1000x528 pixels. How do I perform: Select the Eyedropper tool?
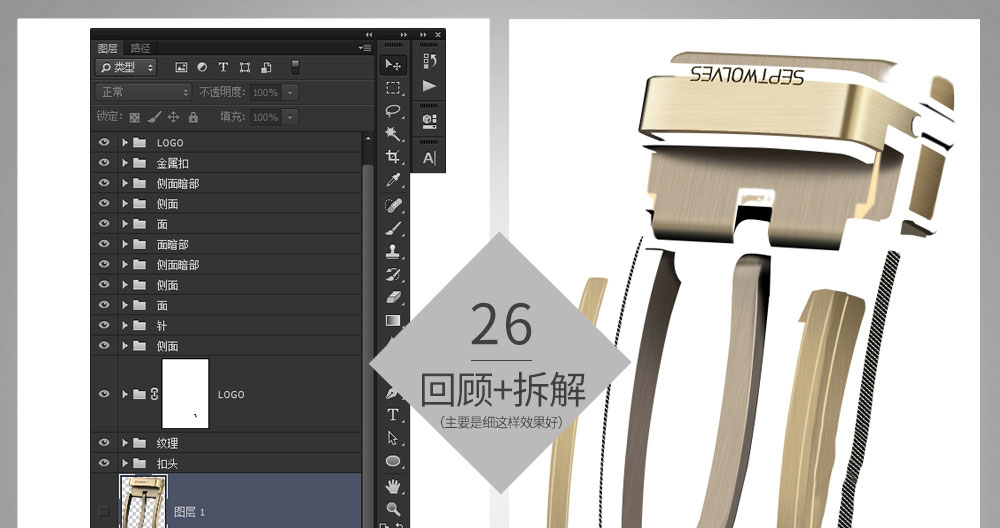click(393, 180)
